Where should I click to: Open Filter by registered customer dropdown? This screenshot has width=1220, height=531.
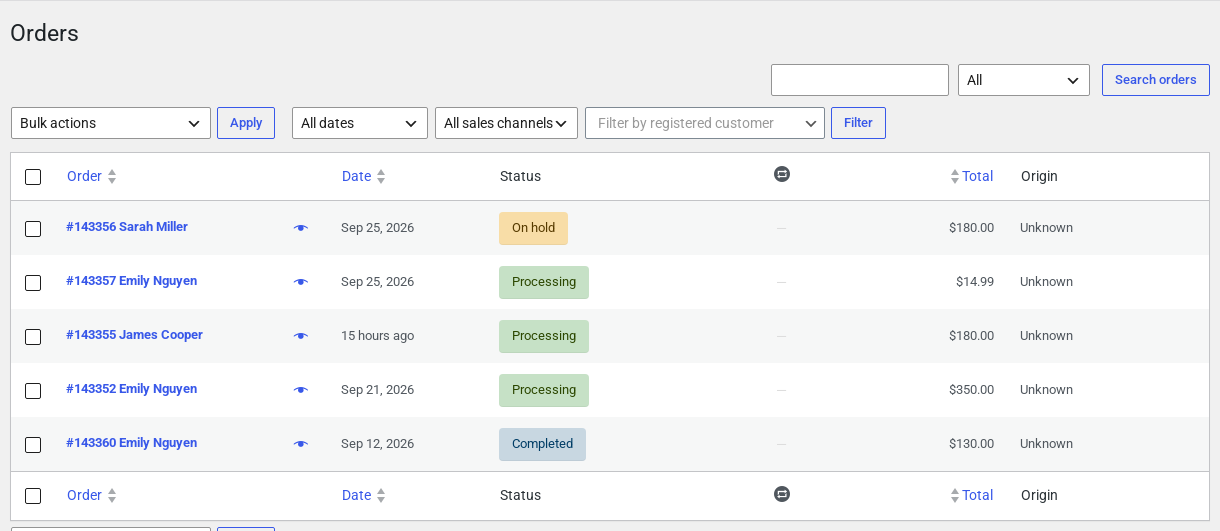pos(705,123)
